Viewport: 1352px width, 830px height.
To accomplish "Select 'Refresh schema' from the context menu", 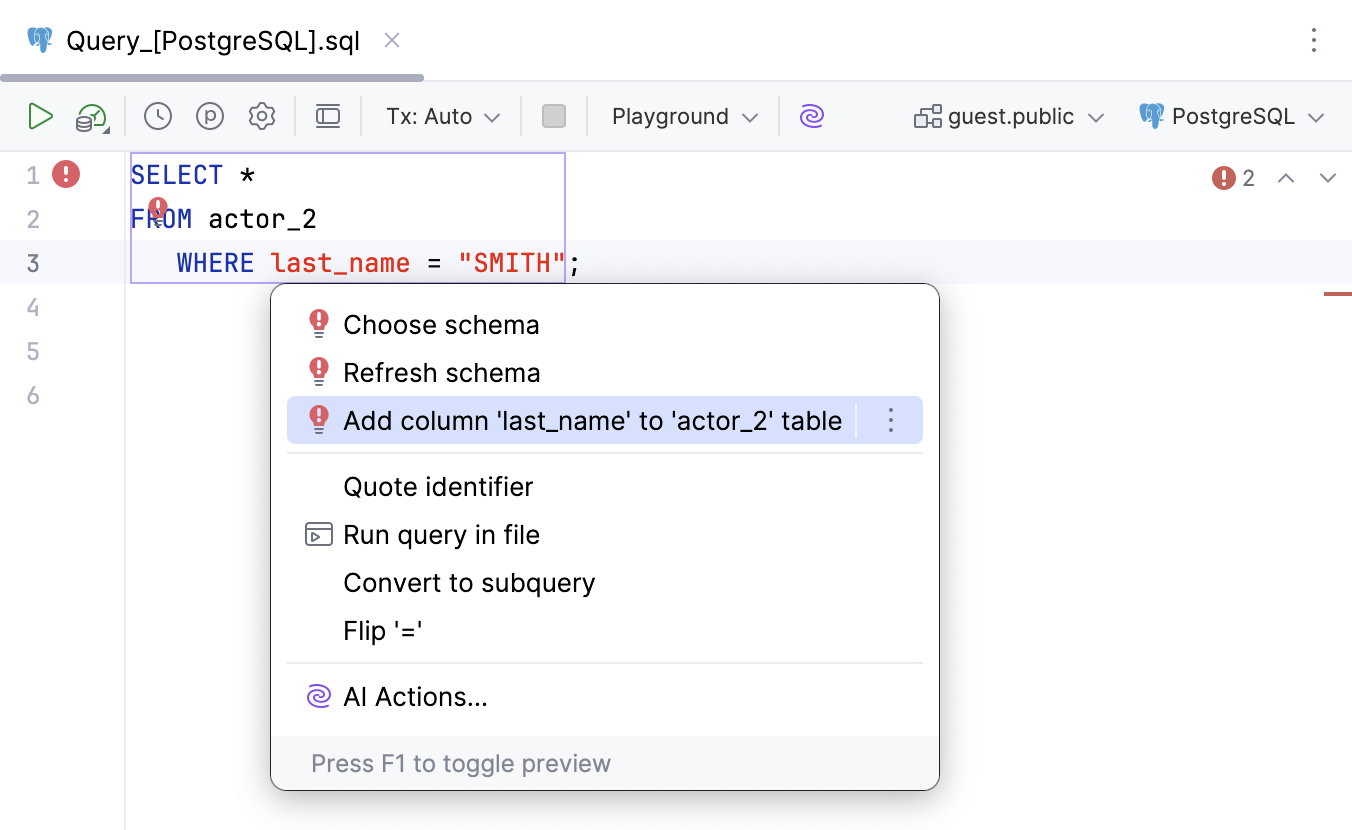I will tap(441, 372).
